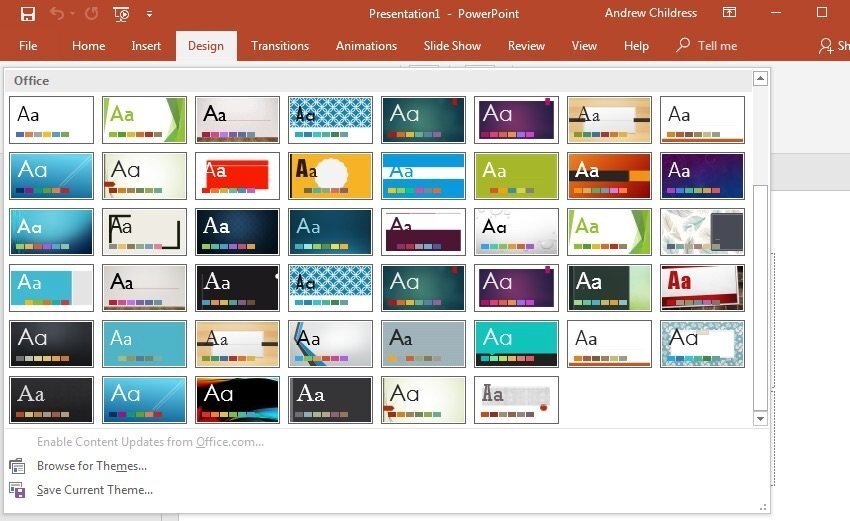Click the Tell me lightbulb search box
Image resolution: width=850 pixels, height=521 pixels.
[706, 46]
